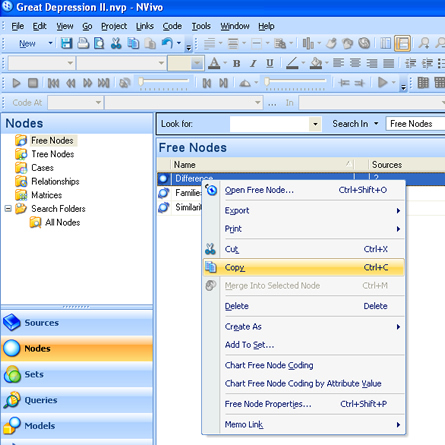This screenshot has width=445, height=445.
Task: Click the media Stop button
Action: click(x=33, y=83)
